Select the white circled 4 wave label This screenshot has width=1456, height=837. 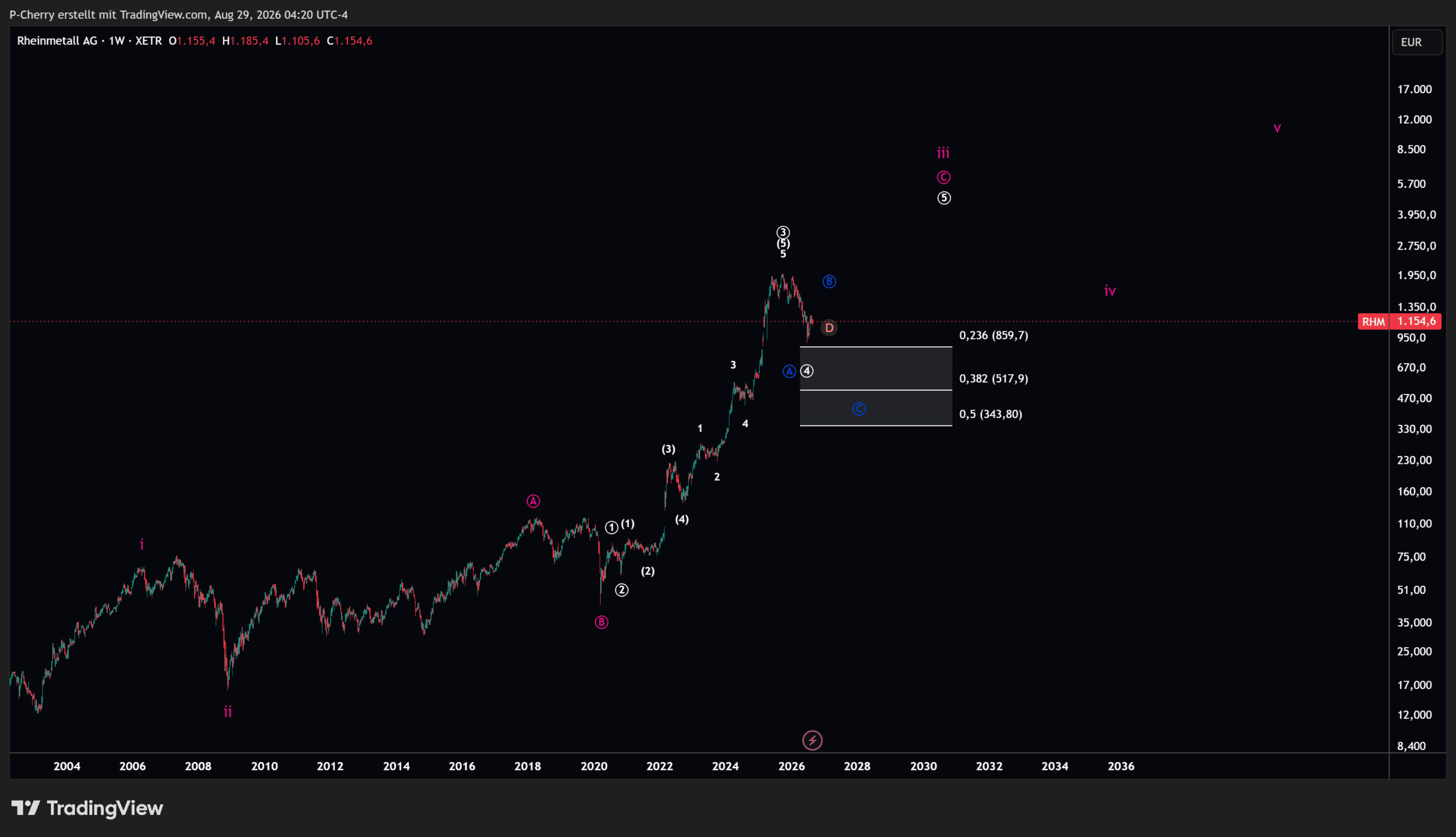pyautogui.click(x=807, y=371)
